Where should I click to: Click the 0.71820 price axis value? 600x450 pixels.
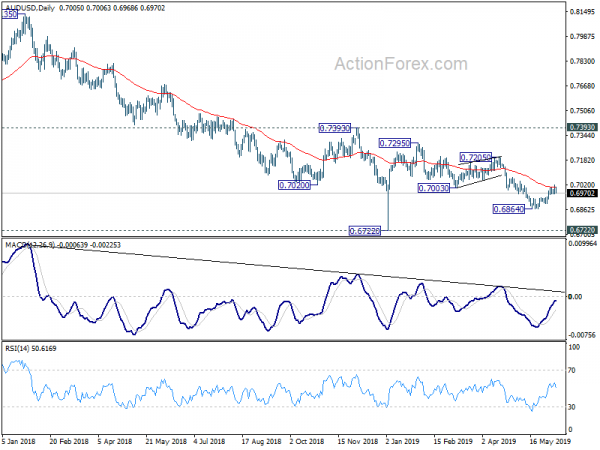coord(582,160)
